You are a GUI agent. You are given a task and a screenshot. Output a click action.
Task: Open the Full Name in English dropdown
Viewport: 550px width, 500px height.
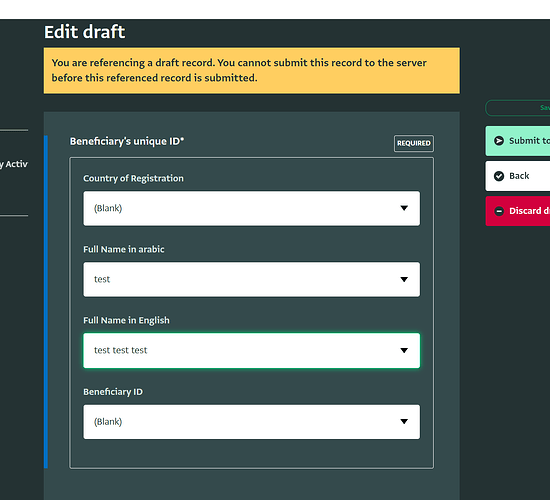[251, 351]
